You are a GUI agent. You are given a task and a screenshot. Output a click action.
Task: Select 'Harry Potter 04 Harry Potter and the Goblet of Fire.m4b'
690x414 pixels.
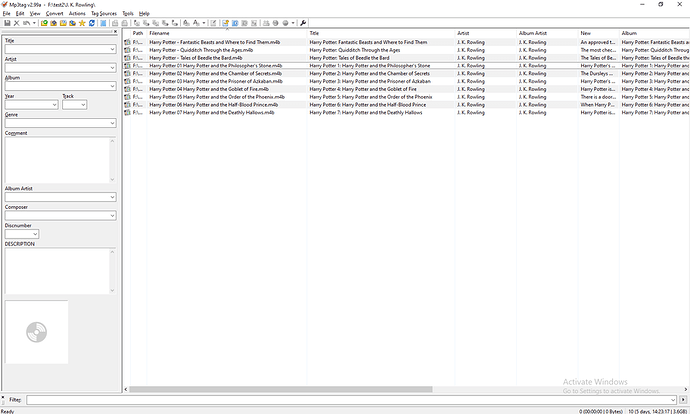click(209, 89)
